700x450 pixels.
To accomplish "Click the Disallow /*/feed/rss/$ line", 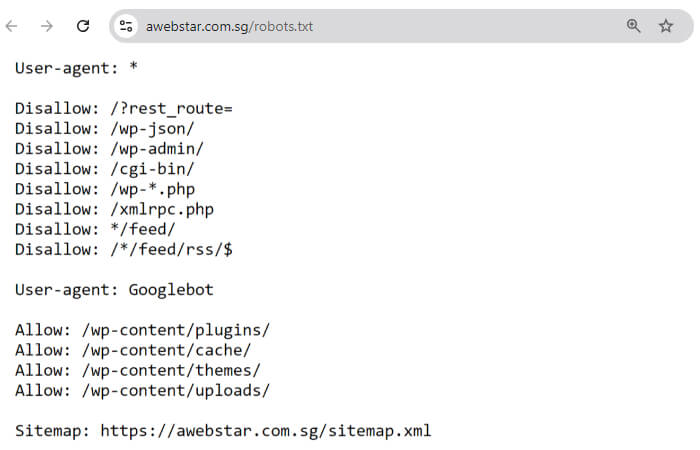I will coord(123,249).
